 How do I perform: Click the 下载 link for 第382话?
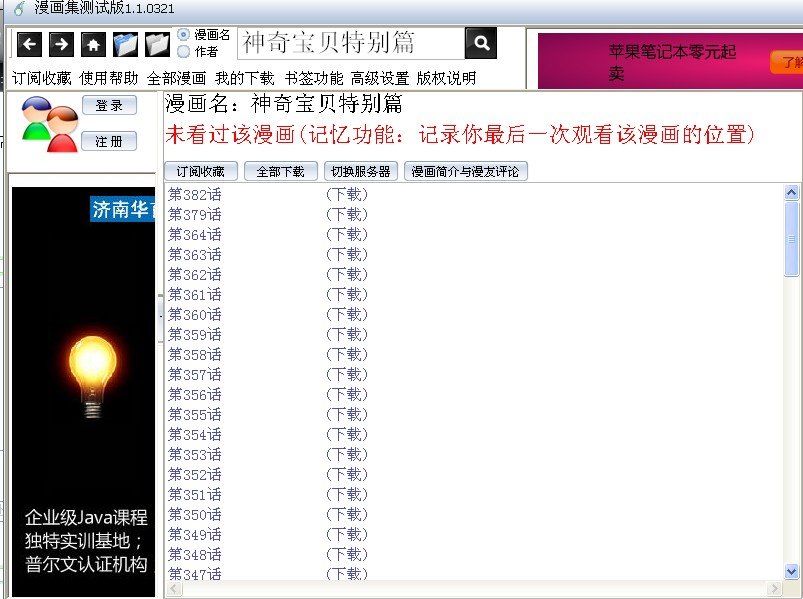(x=347, y=195)
